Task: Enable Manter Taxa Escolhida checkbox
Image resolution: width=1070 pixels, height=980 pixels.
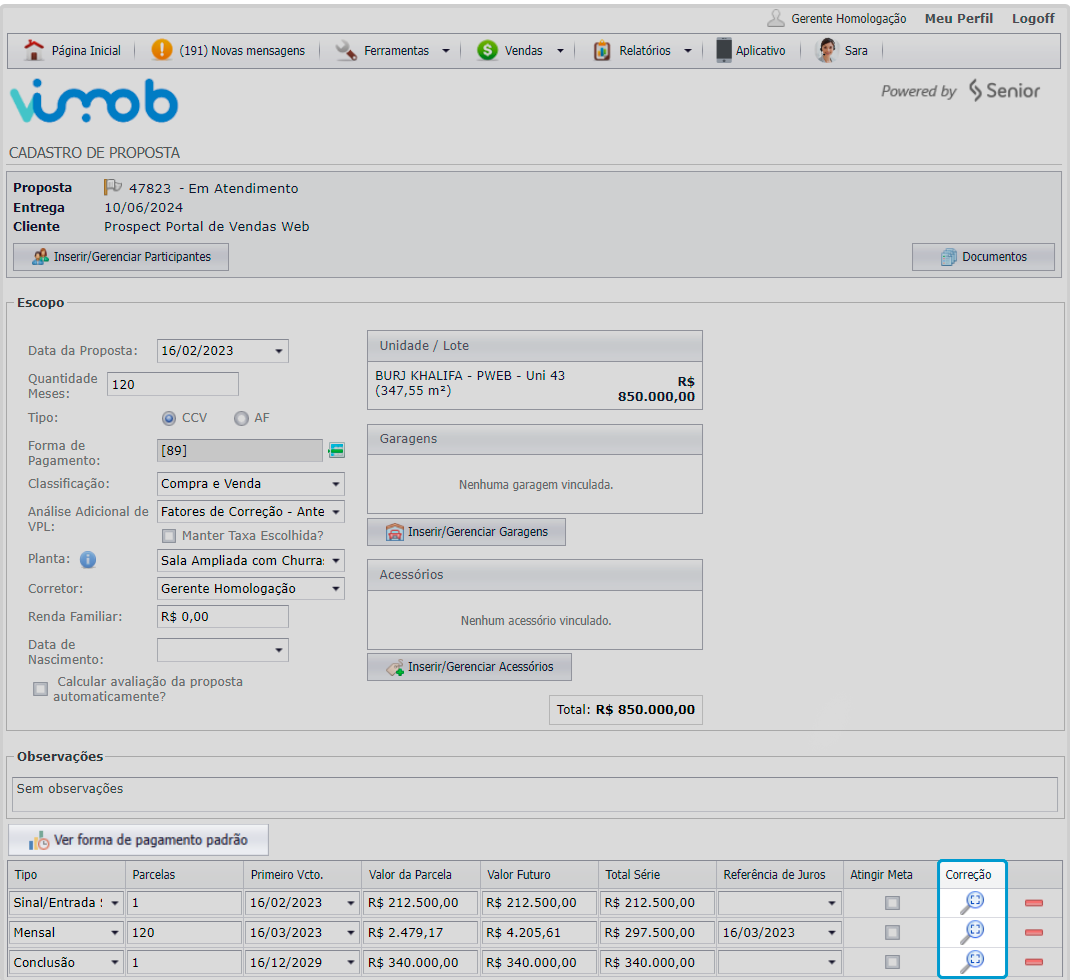Action: [x=169, y=535]
